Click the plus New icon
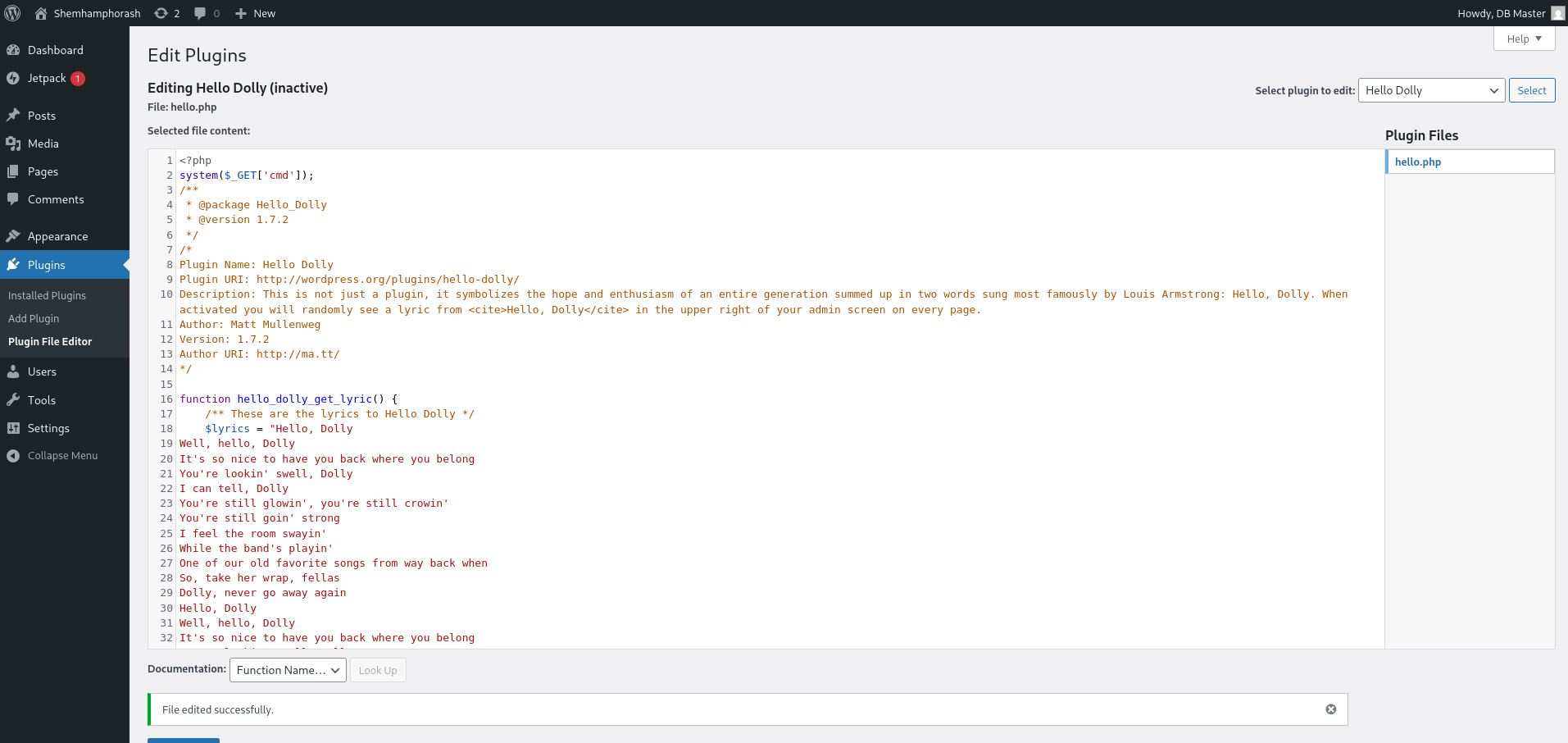This screenshot has width=1568, height=743. point(240,13)
